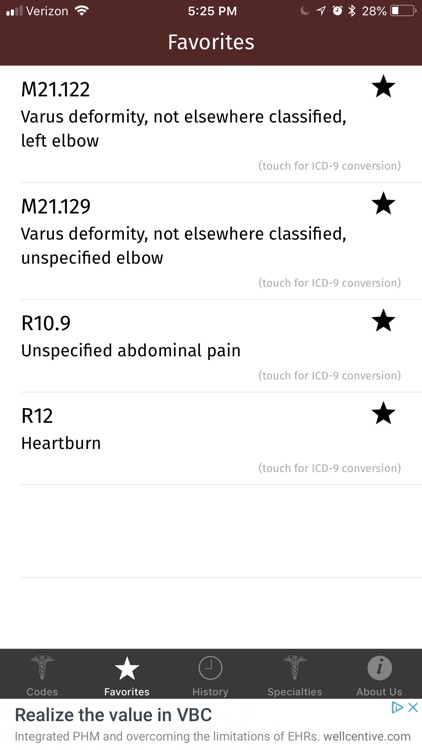Open the M21.129 code entry
Screen dimensions: 422x750
tap(211, 241)
